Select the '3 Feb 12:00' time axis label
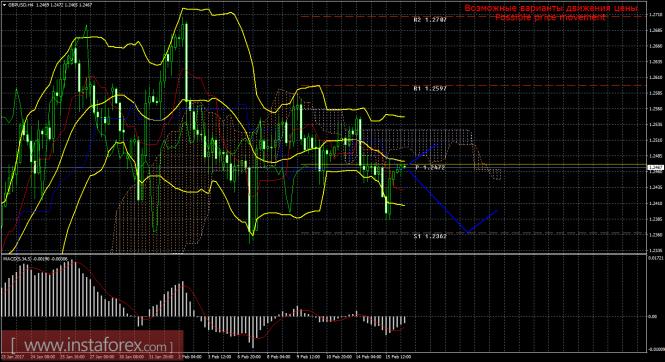This screenshot has width=665, height=362. coord(220,357)
